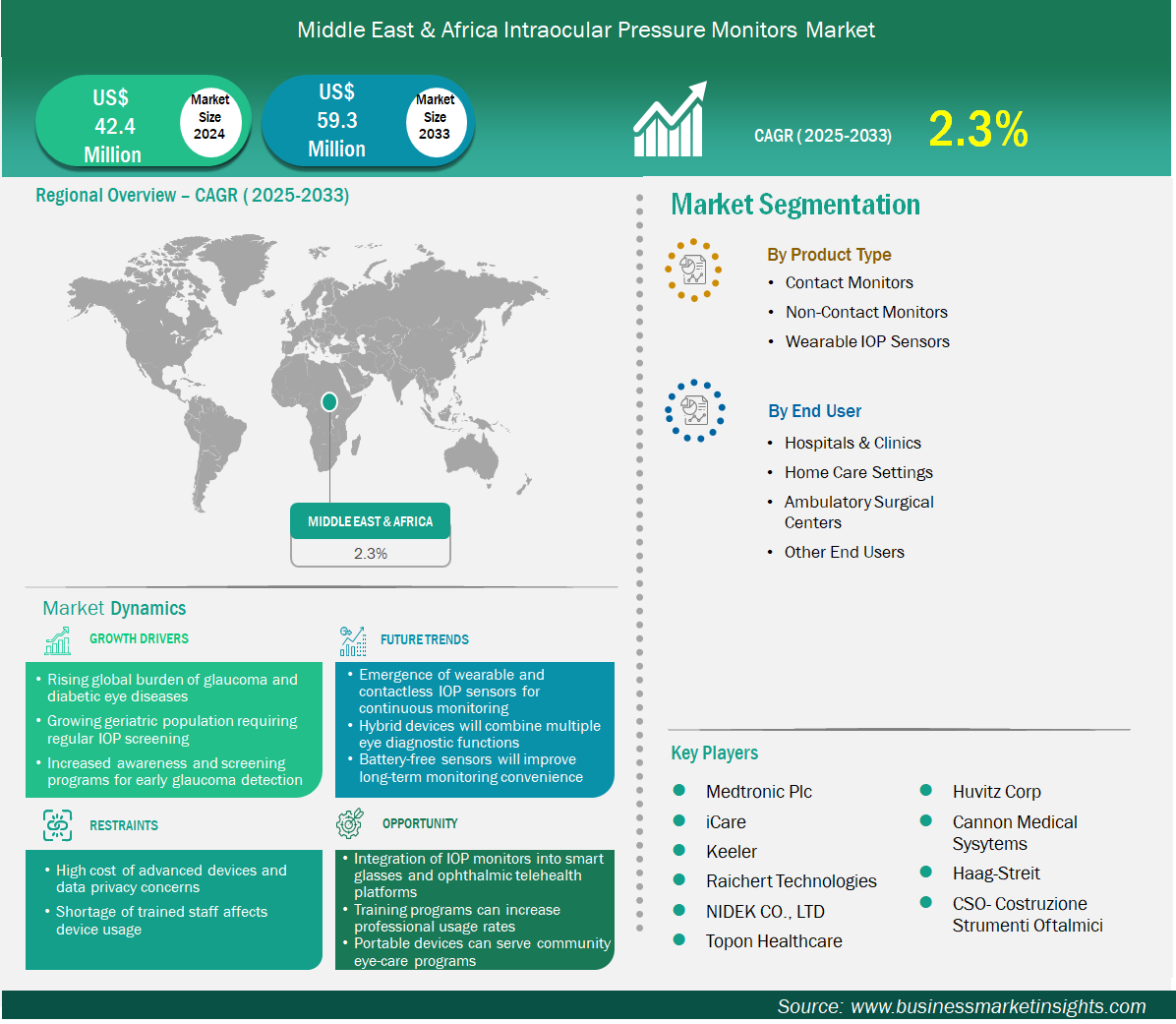Click the By Product Type orange circular icon
This screenshot has width=1176, height=1024.
693,270
